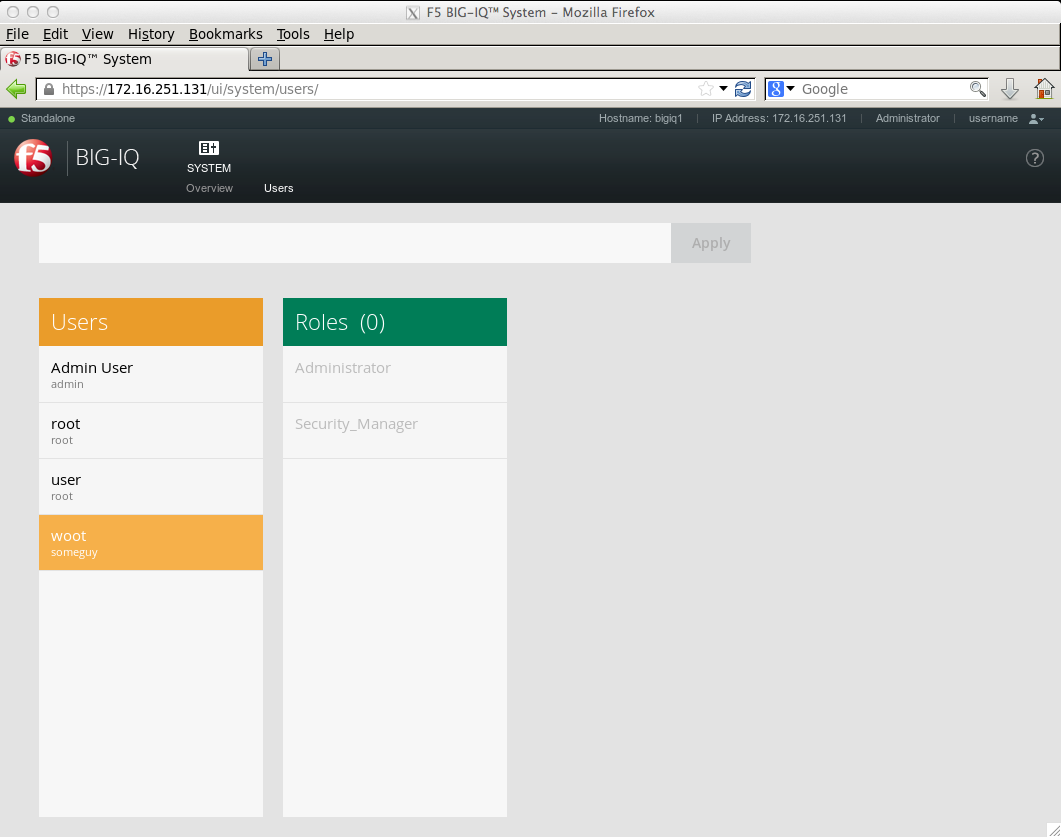Click the Security_Manager role
This screenshot has width=1061, height=837.
tap(394, 430)
